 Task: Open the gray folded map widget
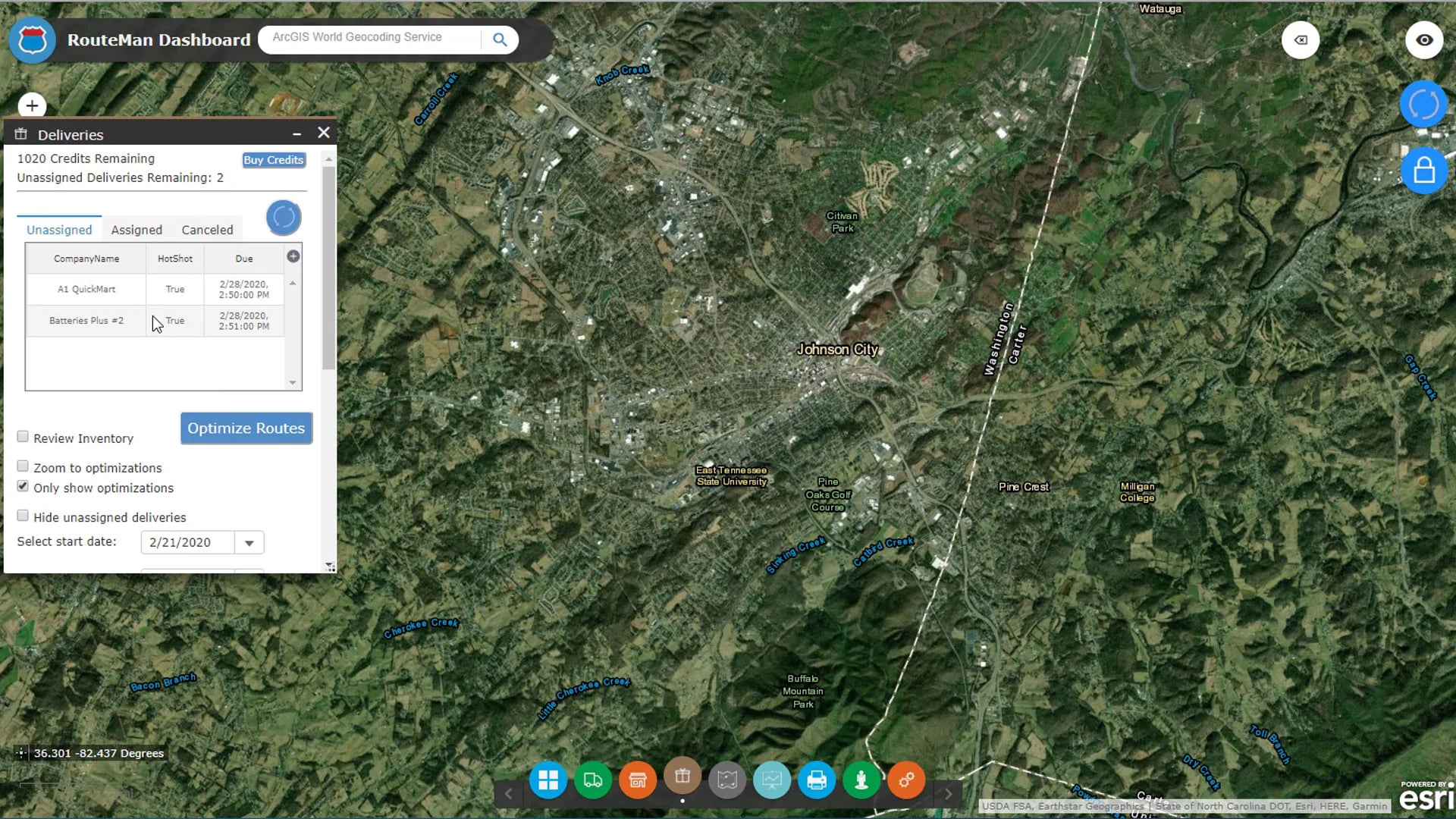click(x=727, y=780)
